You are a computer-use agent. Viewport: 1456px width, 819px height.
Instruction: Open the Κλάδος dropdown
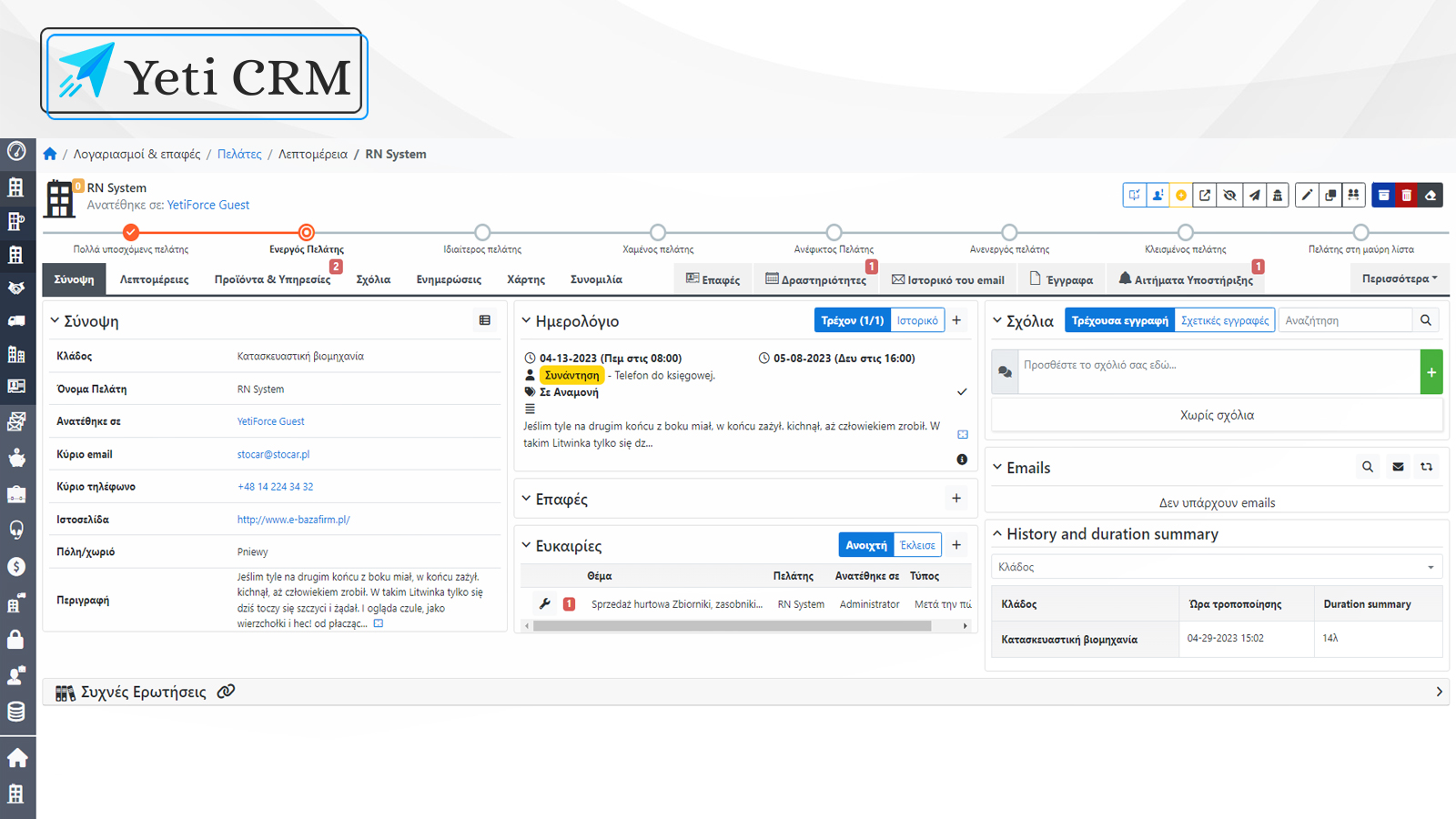click(1217, 567)
